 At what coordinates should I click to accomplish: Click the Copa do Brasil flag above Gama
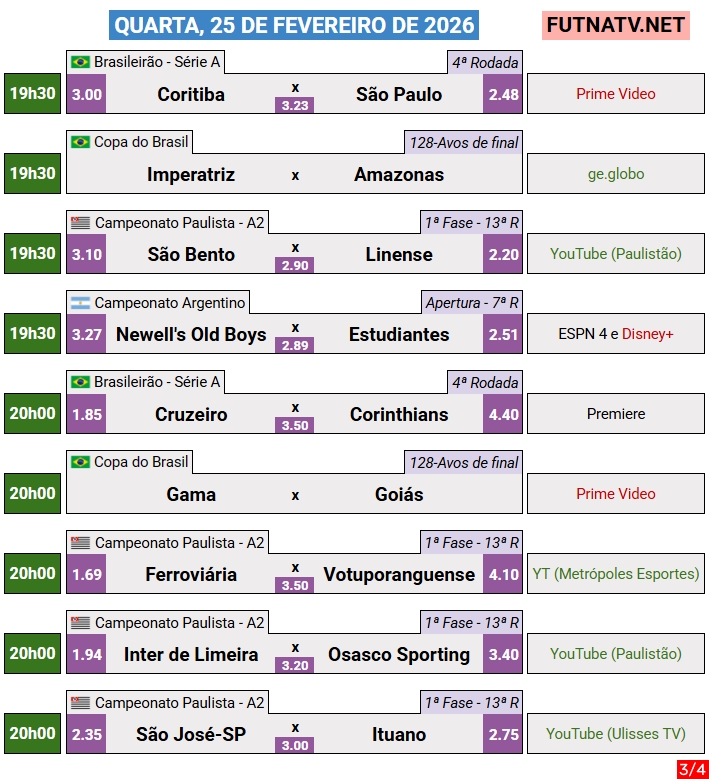[80, 462]
